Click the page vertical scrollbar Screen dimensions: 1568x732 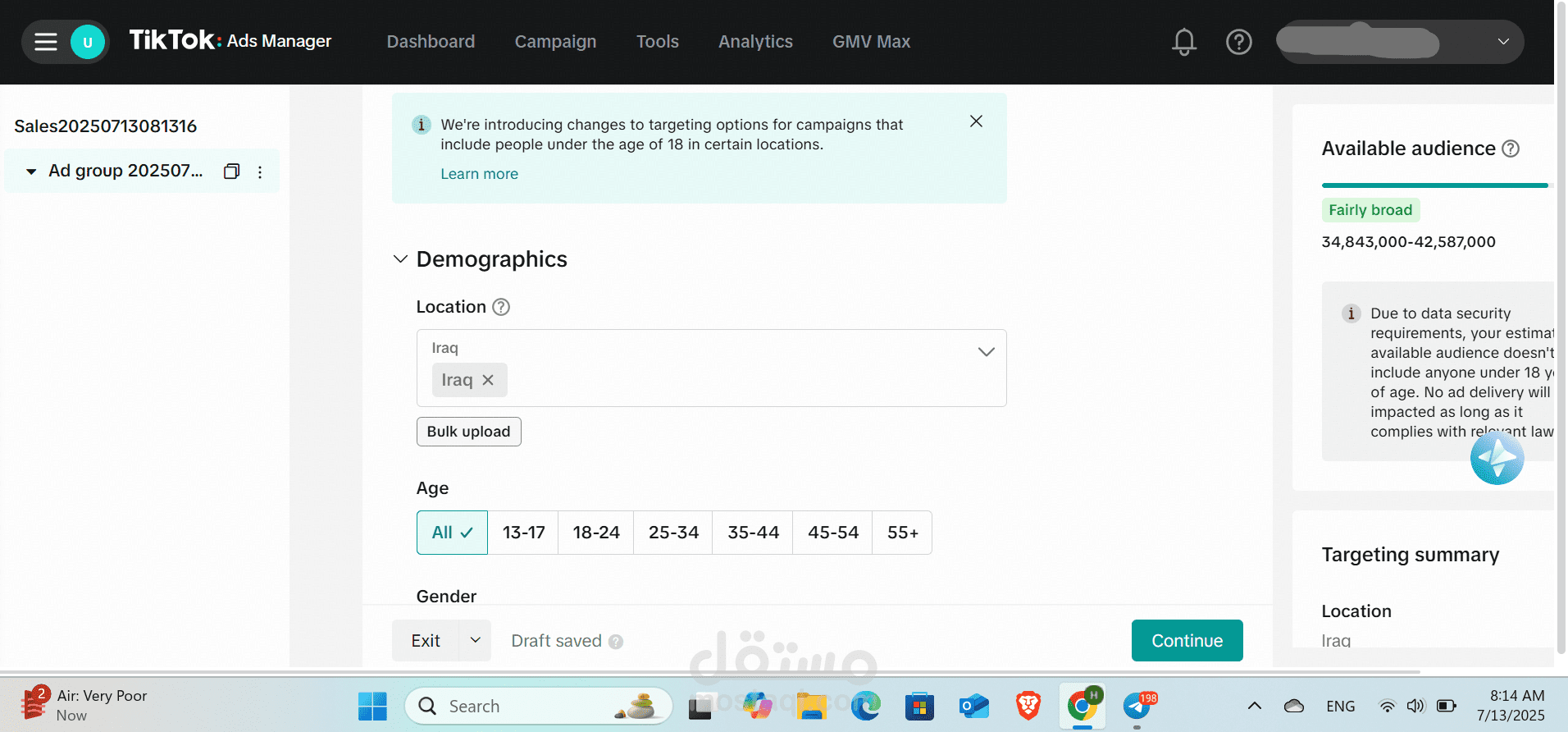(x=1561, y=328)
